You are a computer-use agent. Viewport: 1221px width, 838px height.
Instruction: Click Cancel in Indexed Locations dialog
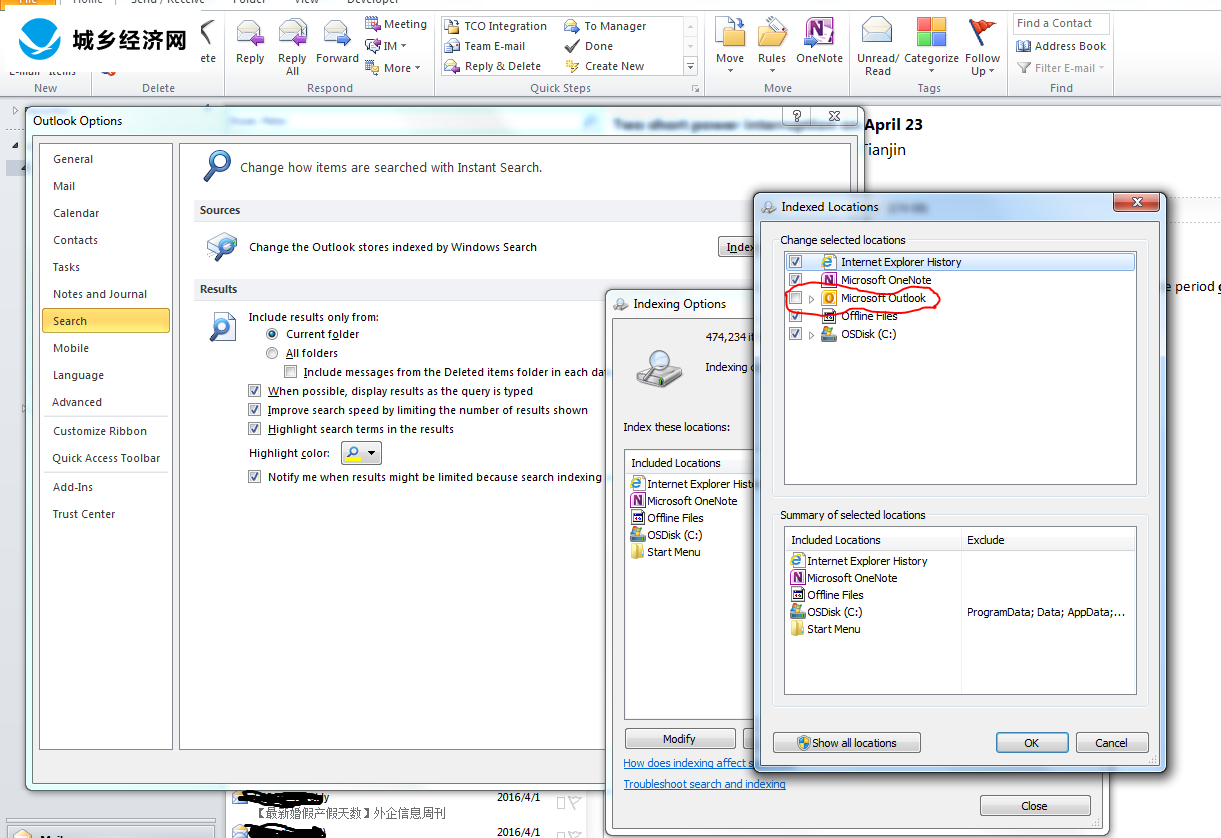1111,743
